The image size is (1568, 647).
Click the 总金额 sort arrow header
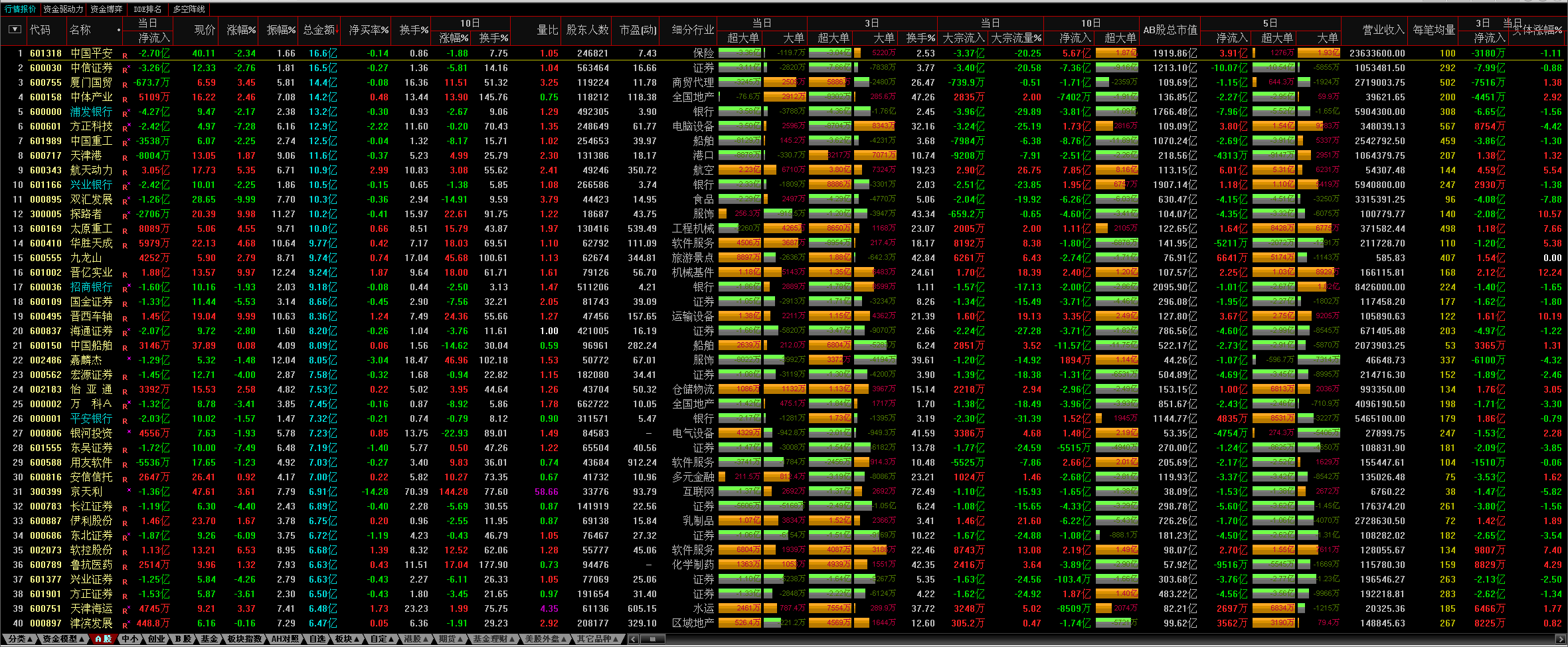tap(321, 30)
